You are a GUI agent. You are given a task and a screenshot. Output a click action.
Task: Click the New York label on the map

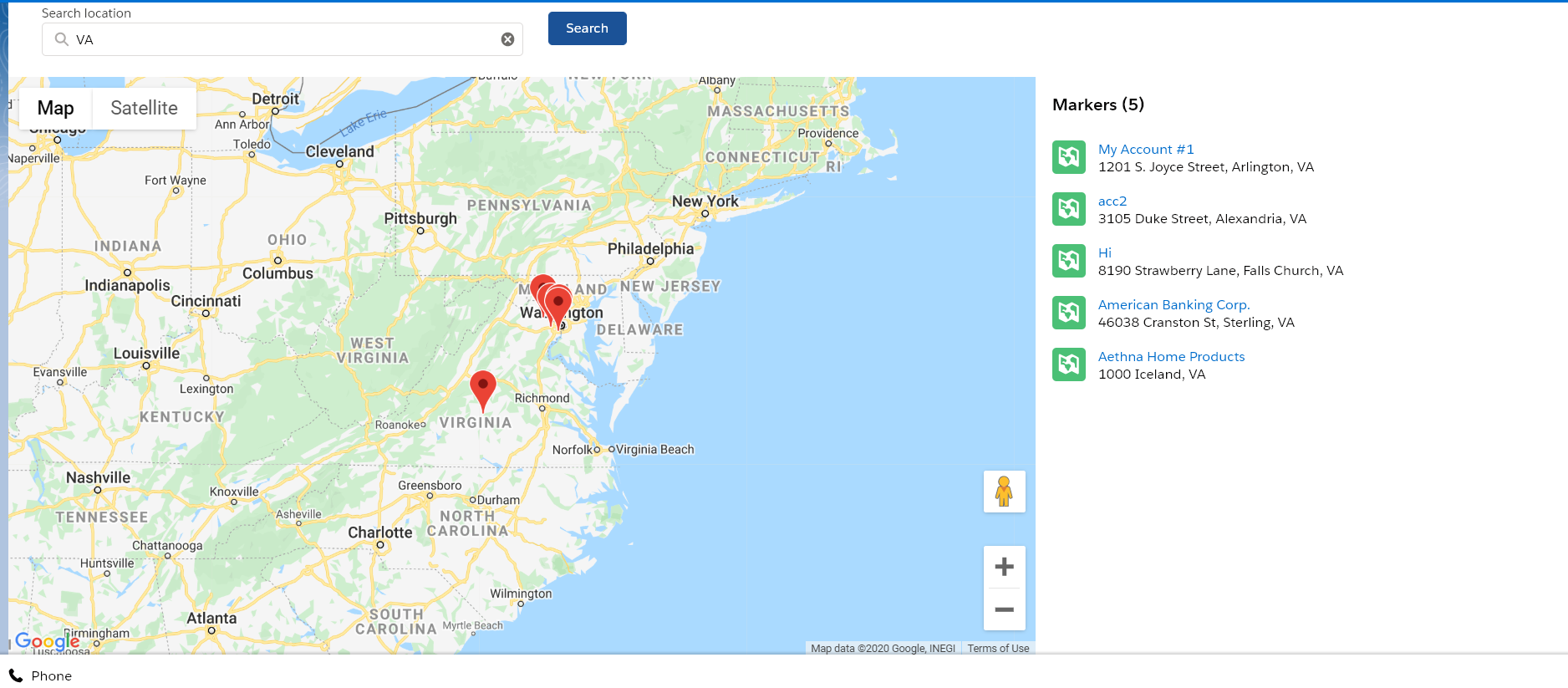pyautogui.click(x=705, y=201)
